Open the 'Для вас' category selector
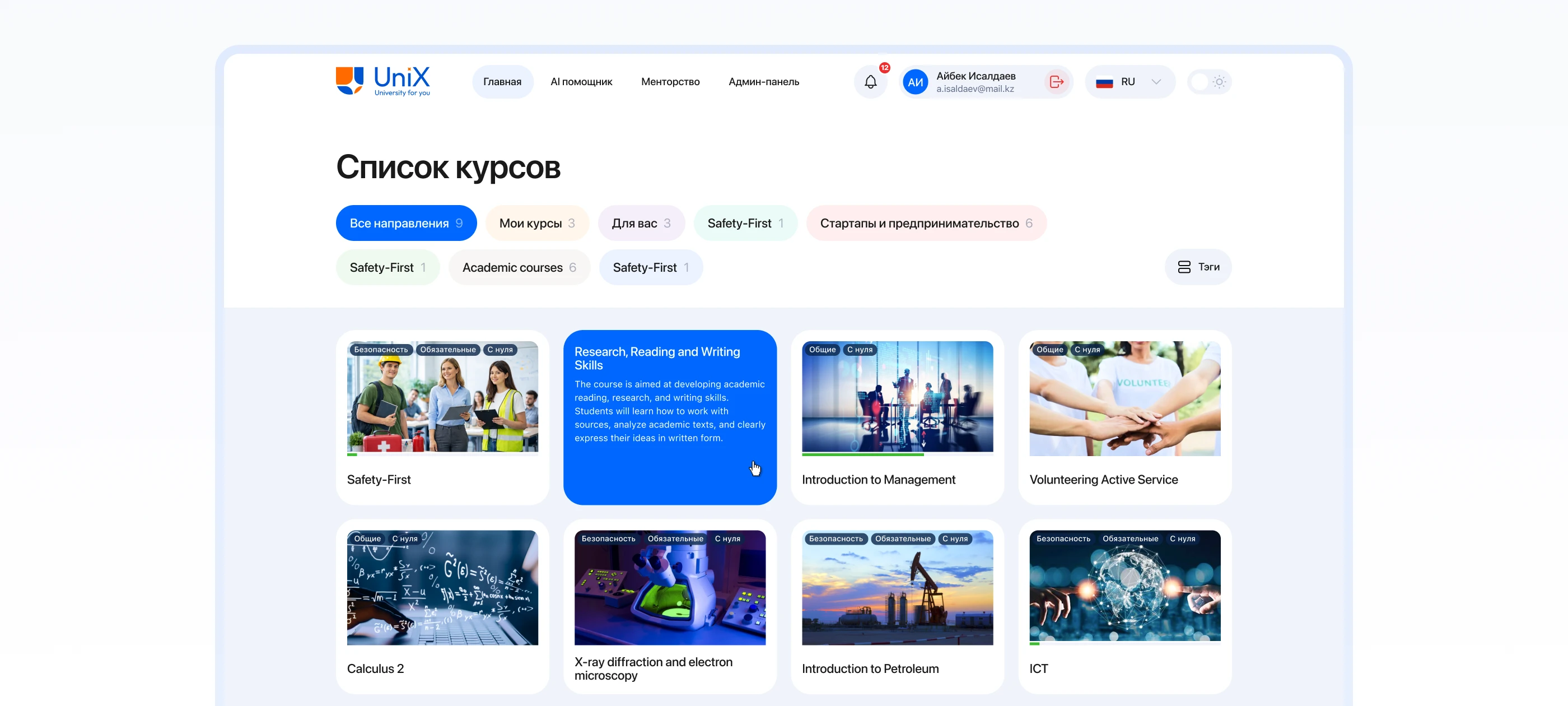The width and height of the screenshot is (1568, 706). (642, 223)
